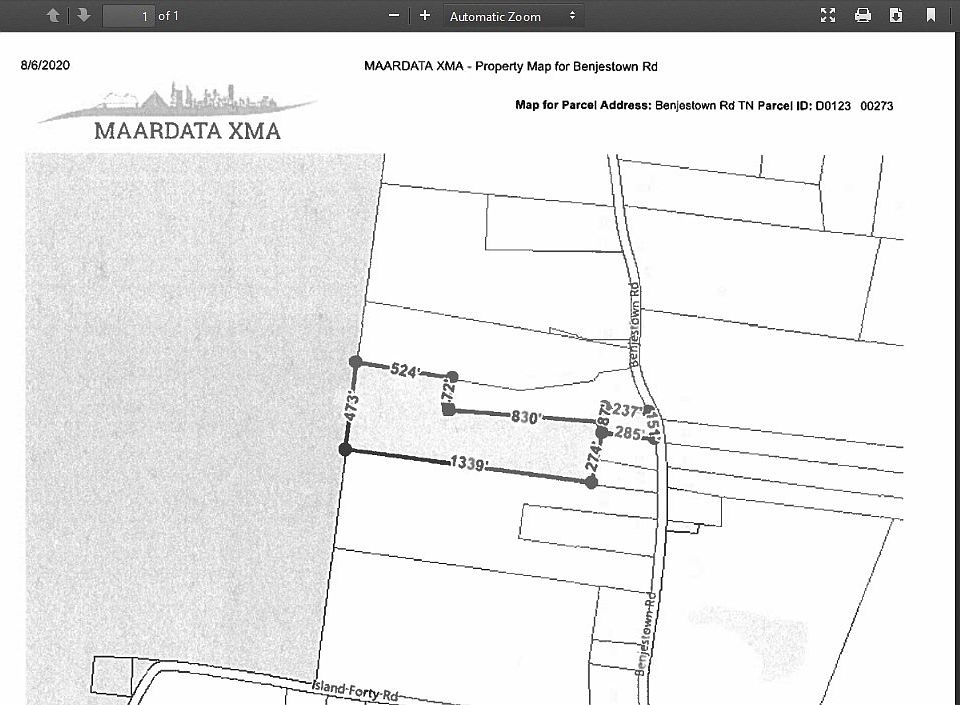Download the PDF file
Viewport: 960px width, 705px height.
click(896, 16)
